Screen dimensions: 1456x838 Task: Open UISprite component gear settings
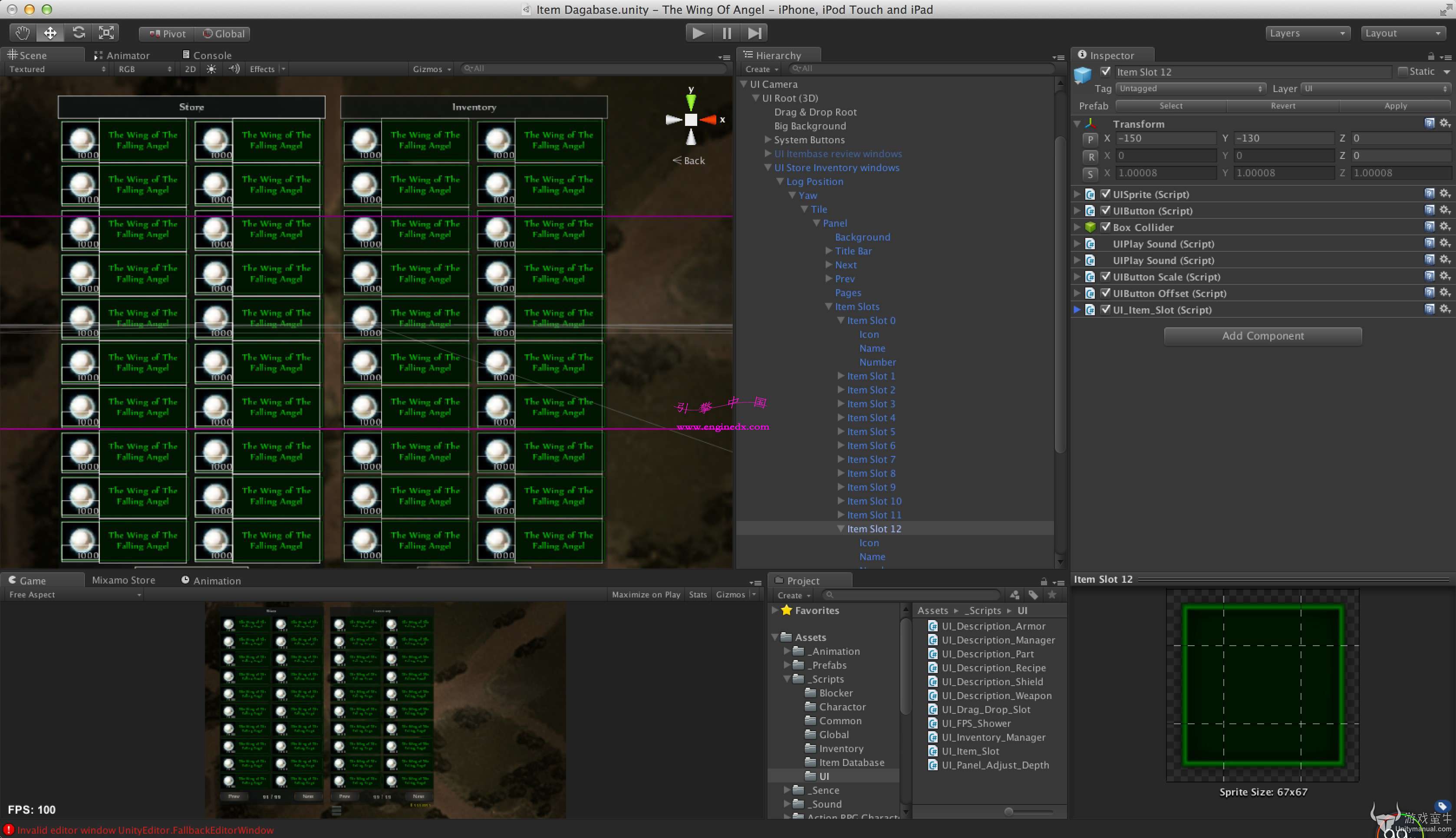click(x=1444, y=193)
